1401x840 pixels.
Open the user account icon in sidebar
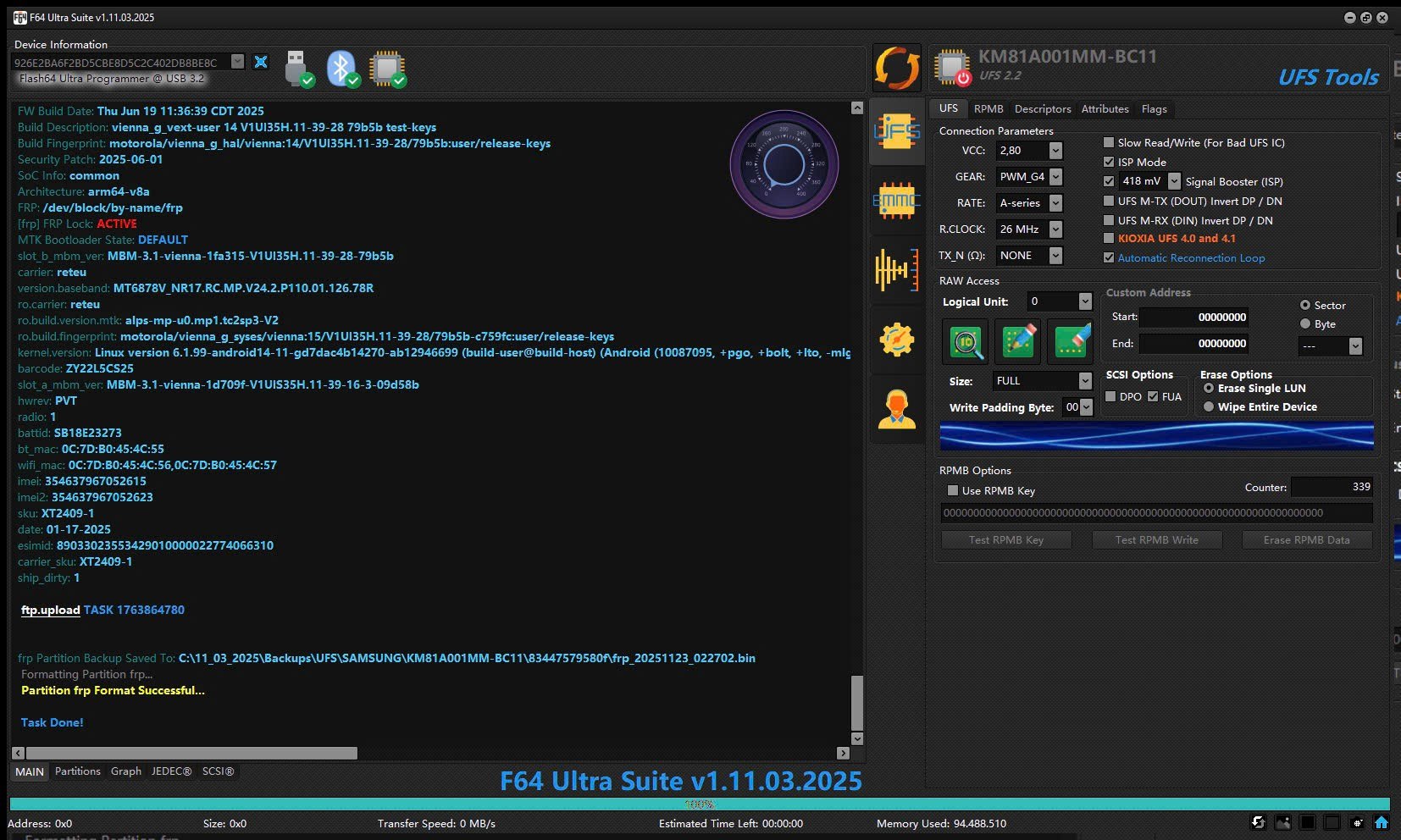pyautogui.click(x=897, y=409)
